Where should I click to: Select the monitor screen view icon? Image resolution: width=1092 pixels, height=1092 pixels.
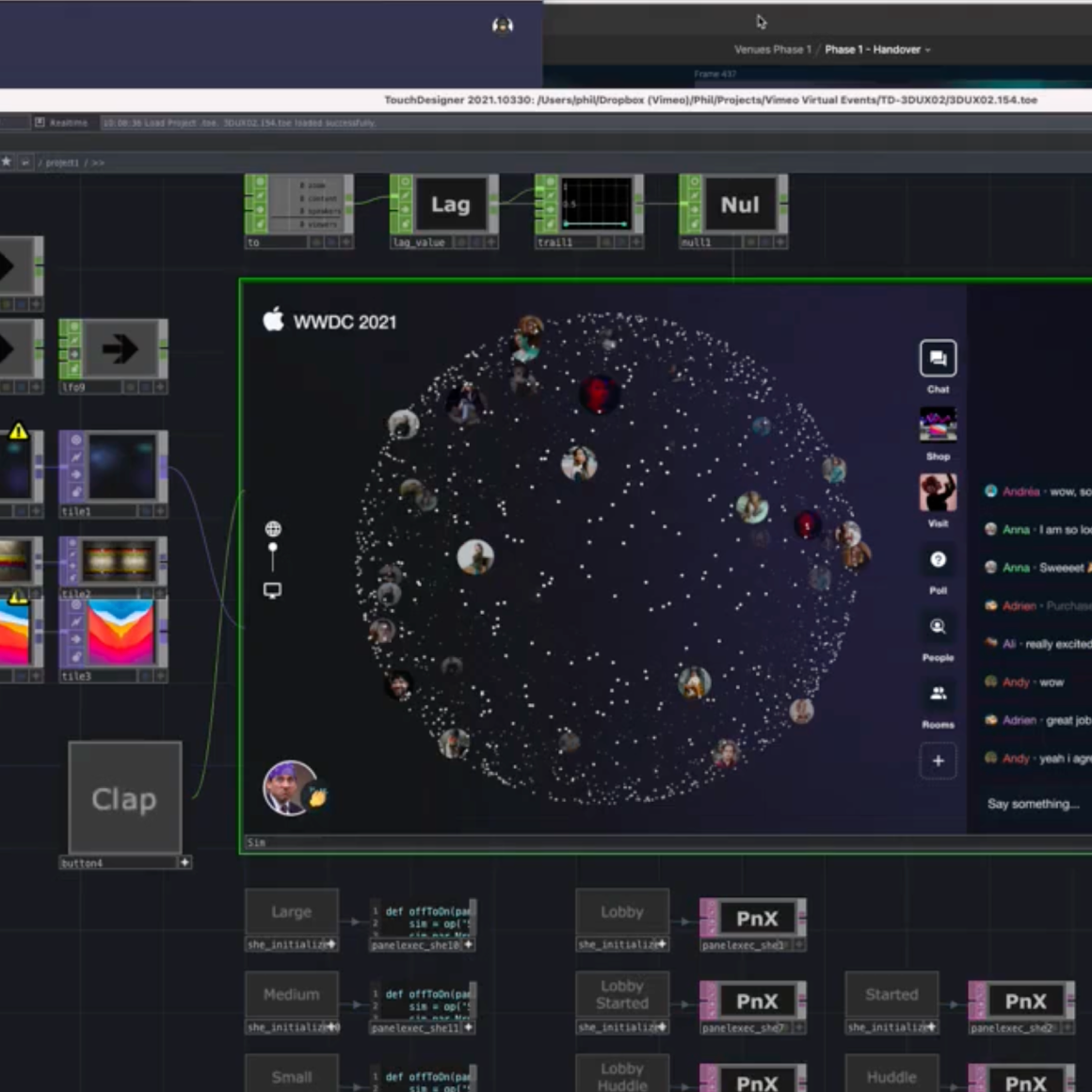coord(273,590)
